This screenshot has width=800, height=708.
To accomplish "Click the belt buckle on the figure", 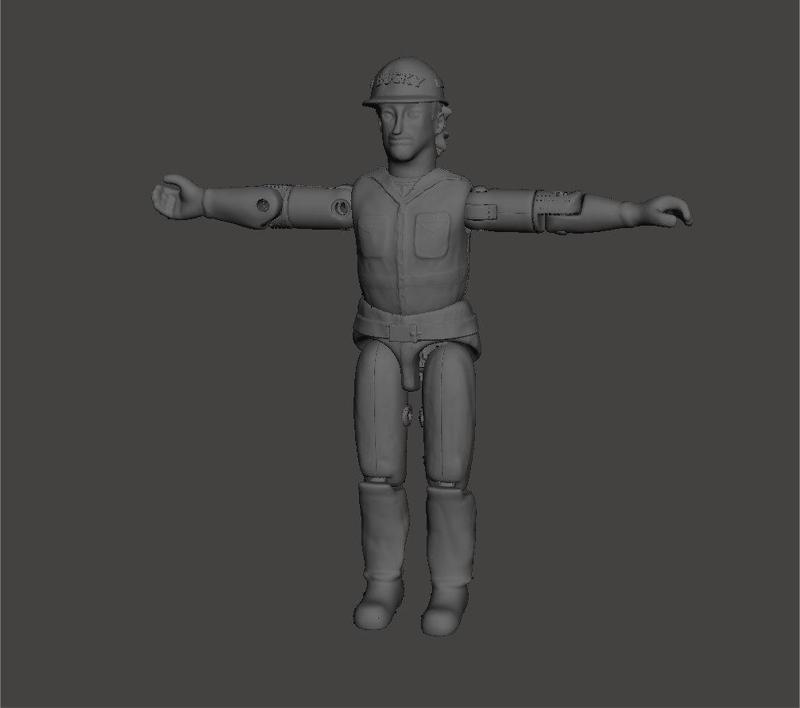I will click(x=403, y=332).
